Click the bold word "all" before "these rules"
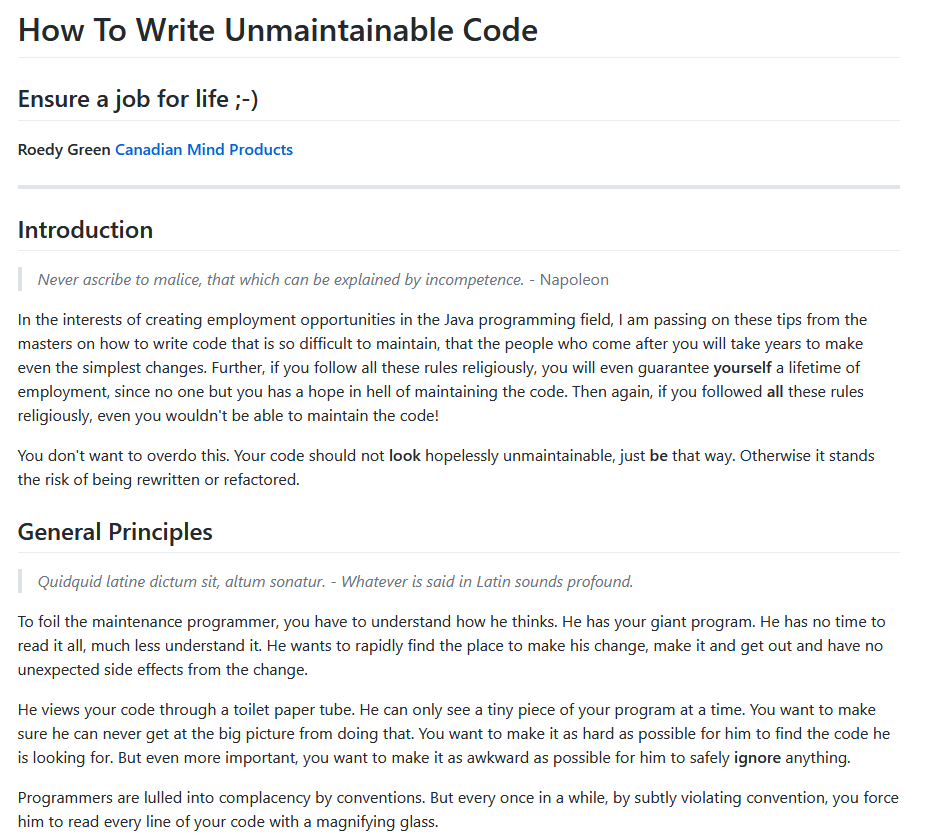 click(x=775, y=392)
